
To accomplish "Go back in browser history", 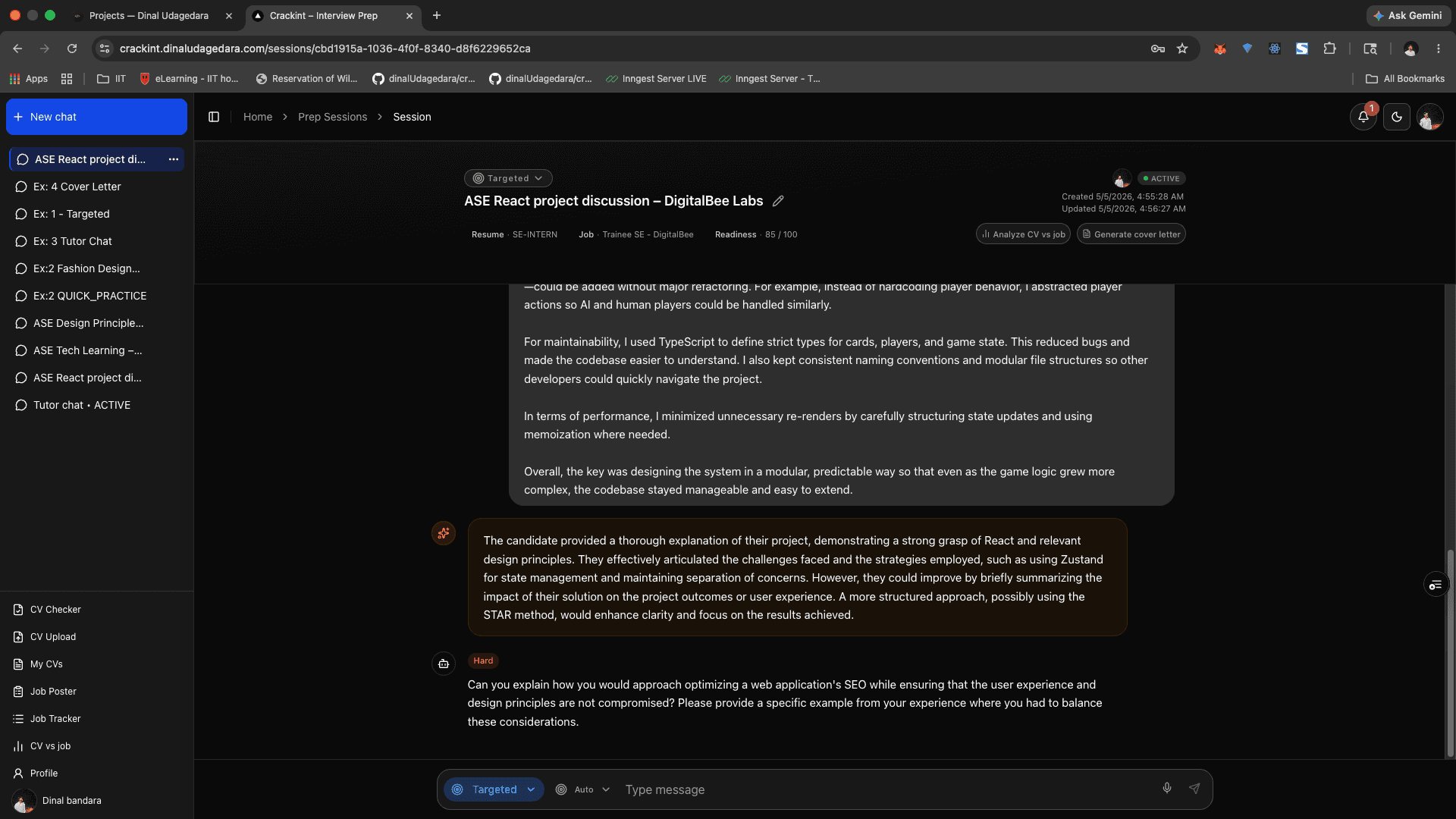I will 17,49.
